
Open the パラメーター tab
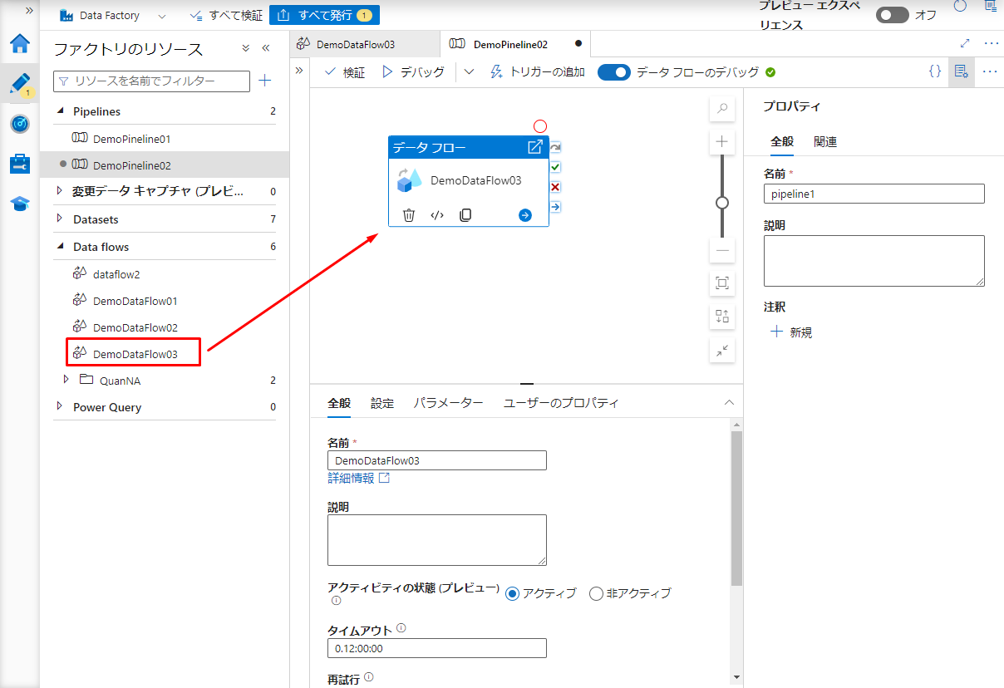click(448, 403)
